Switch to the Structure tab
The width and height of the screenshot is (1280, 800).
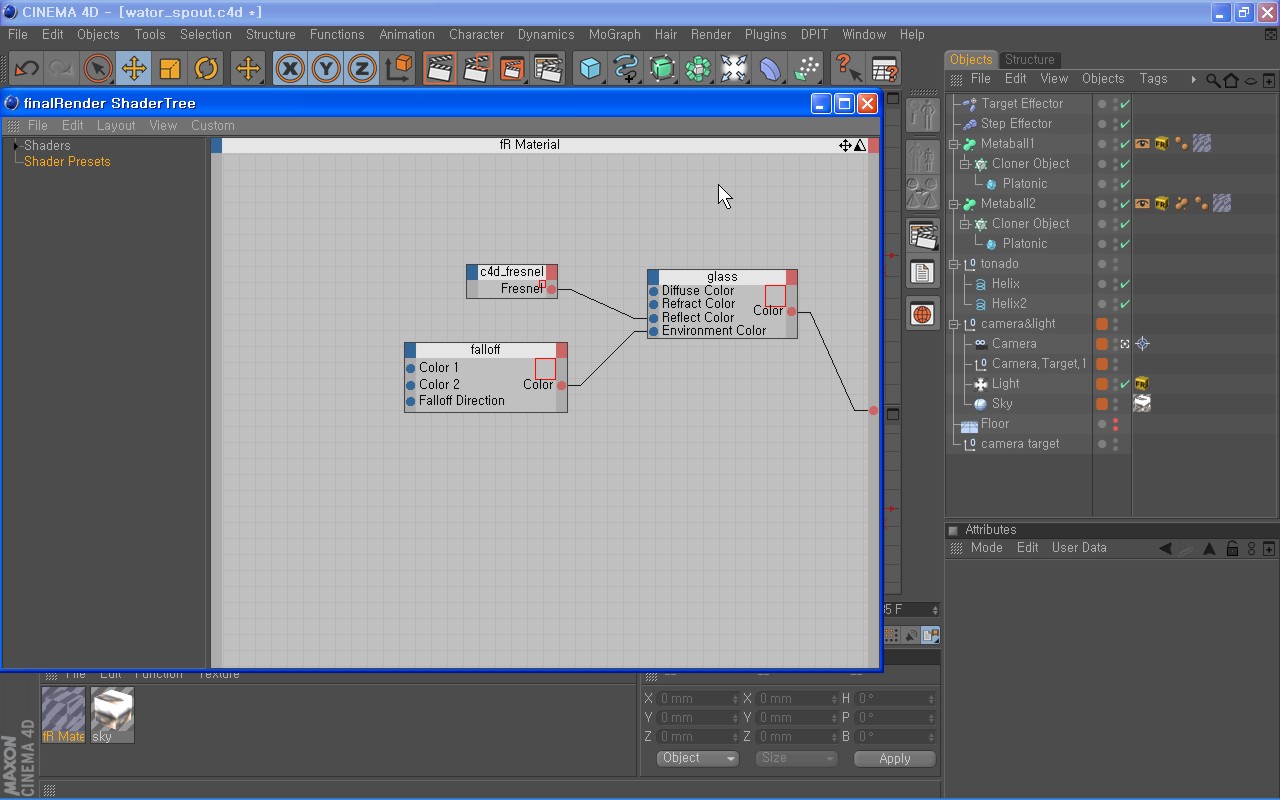tap(1029, 59)
